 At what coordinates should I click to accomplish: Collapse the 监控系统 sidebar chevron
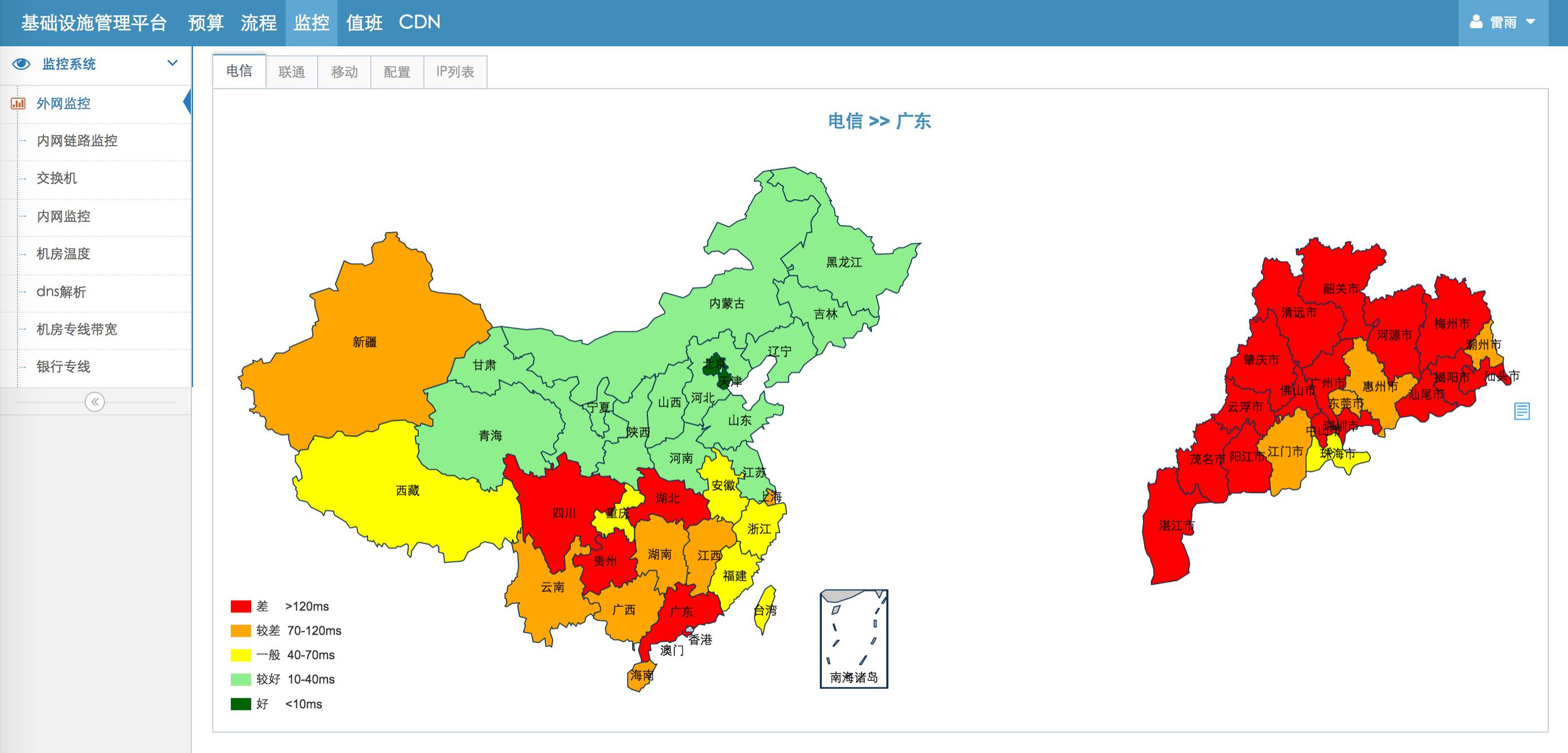click(x=172, y=63)
